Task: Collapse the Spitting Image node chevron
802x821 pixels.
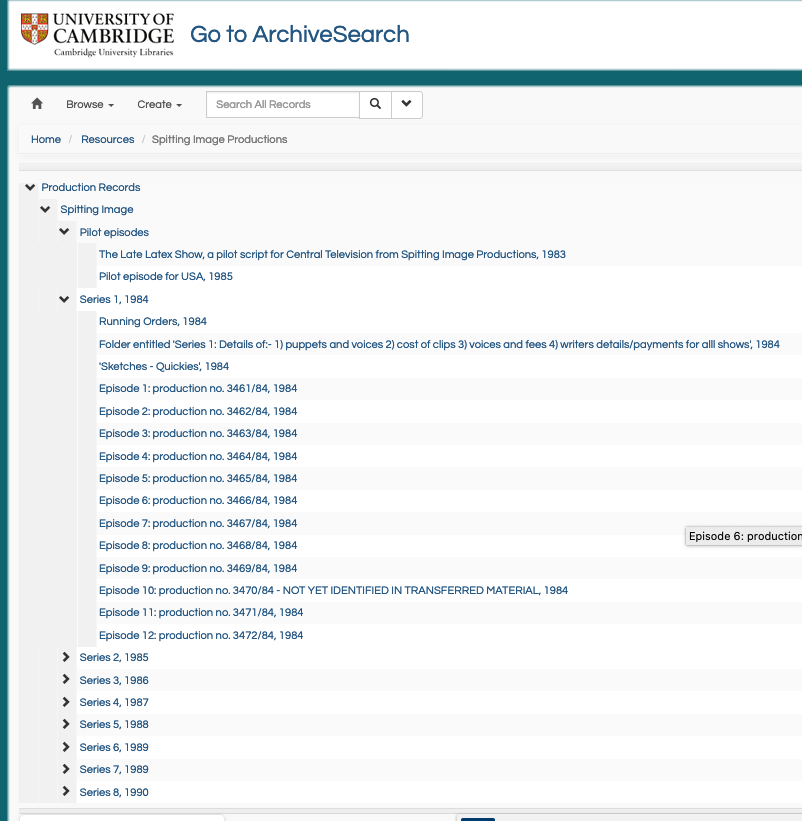Action: click(x=46, y=209)
